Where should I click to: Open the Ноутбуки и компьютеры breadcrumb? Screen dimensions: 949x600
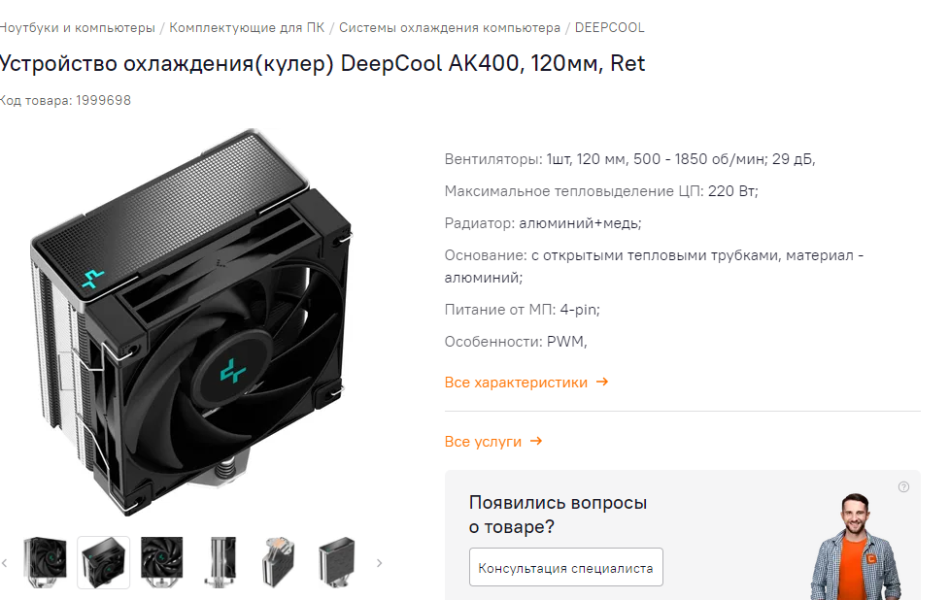pyautogui.click(x=77, y=28)
